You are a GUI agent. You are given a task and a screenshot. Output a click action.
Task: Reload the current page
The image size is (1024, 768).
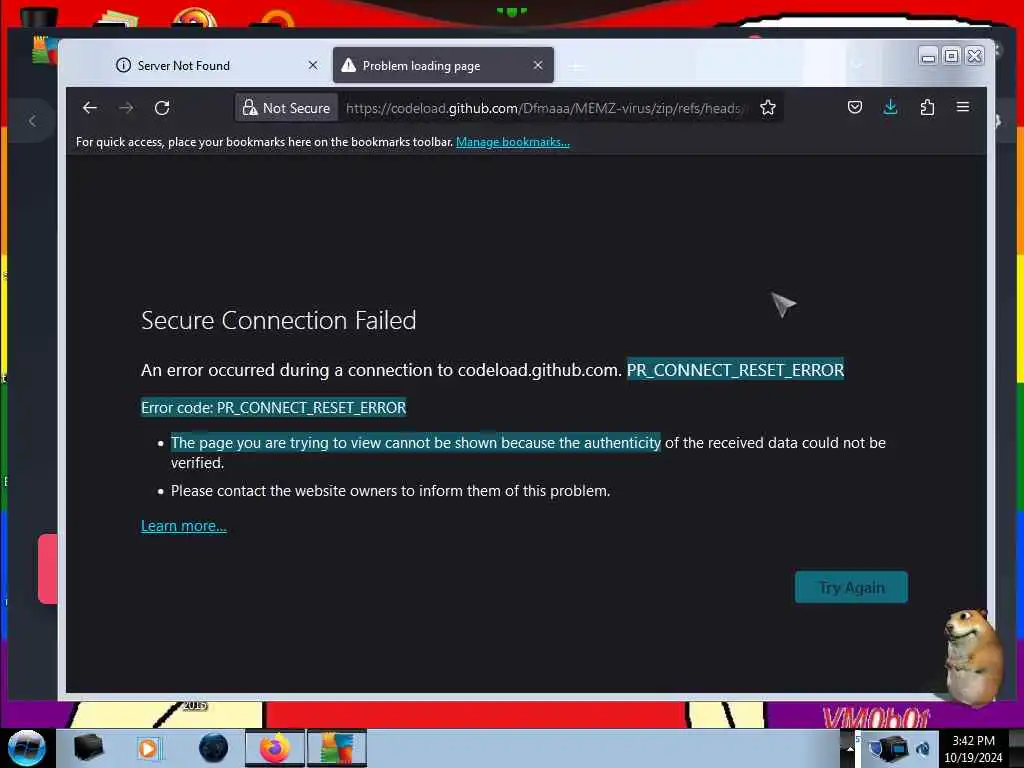pyautogui.click(x=162, y=108)
